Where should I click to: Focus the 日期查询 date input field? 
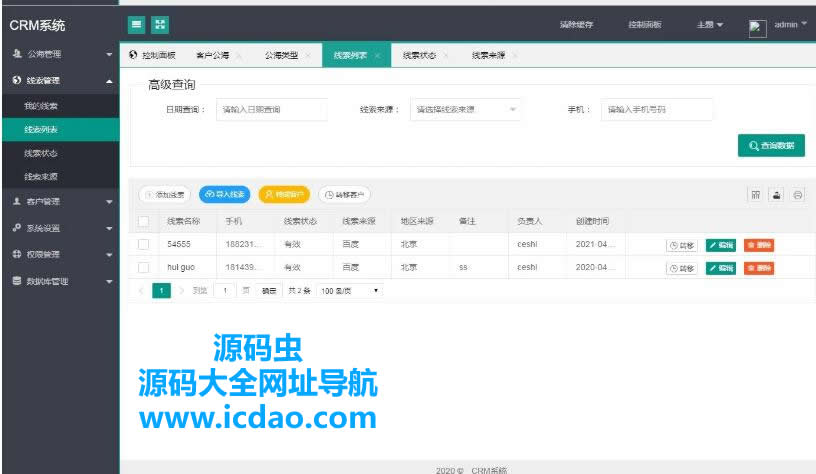click(x=272, y=110)
